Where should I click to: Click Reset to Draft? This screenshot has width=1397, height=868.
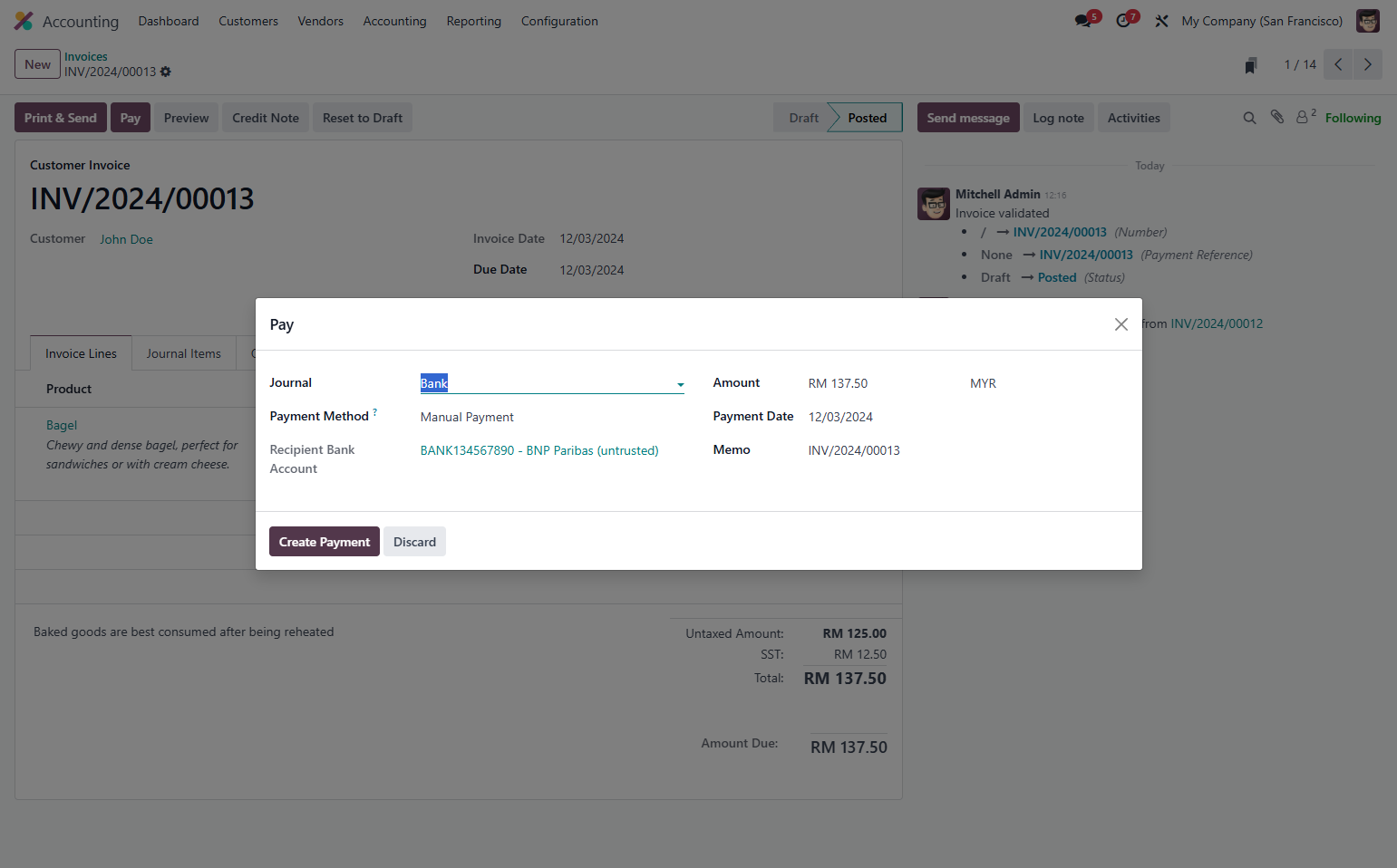(x=363, y=118)
